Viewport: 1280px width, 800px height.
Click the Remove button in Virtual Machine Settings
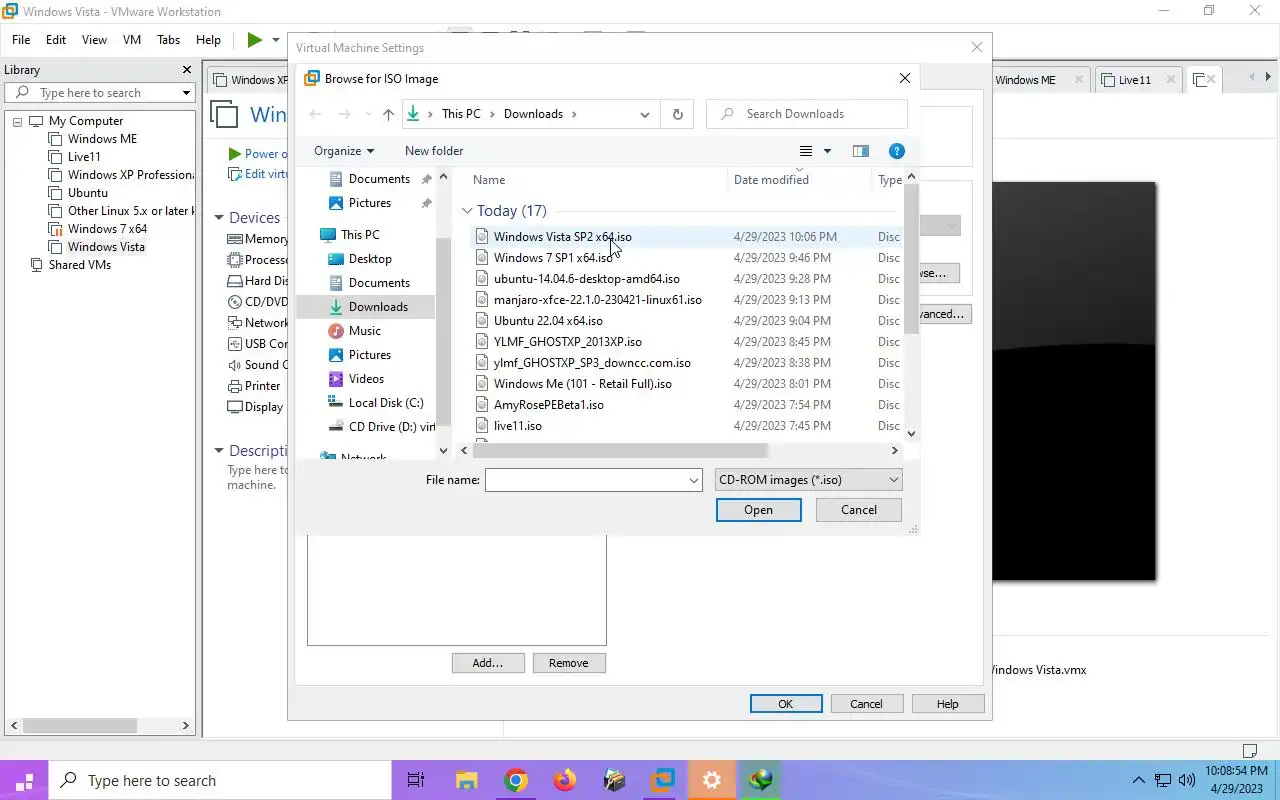click(568, 663)
